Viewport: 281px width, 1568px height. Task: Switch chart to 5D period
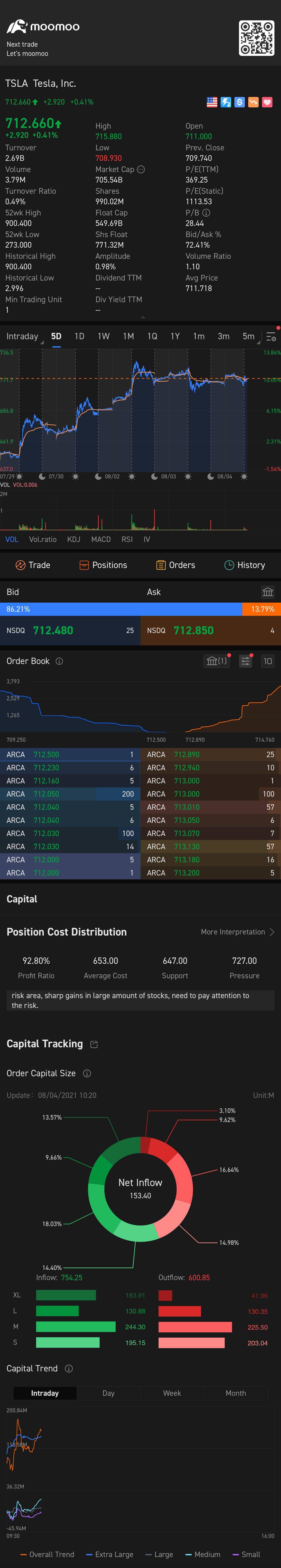[56, 337]
